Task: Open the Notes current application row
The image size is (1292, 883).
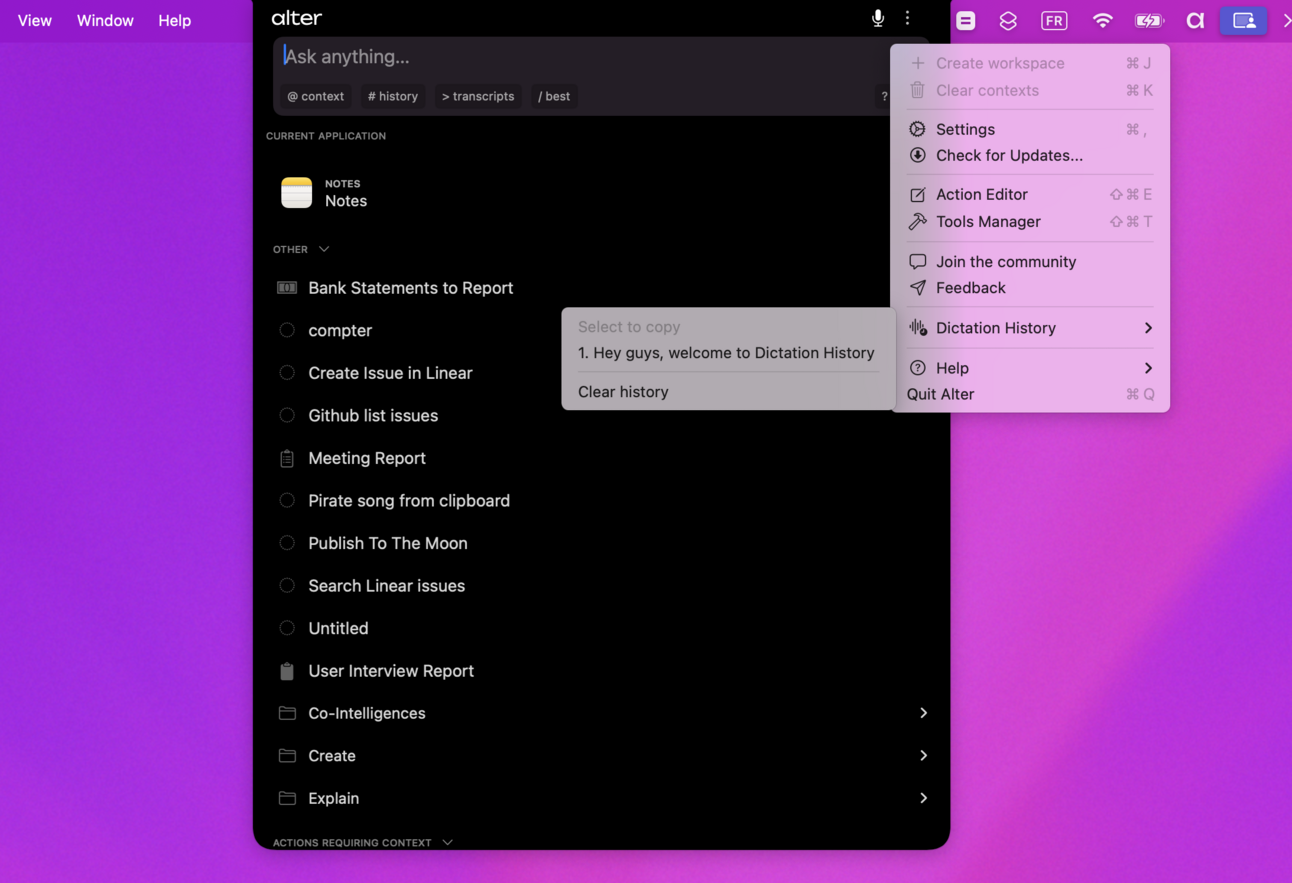Action: (601, 192)
